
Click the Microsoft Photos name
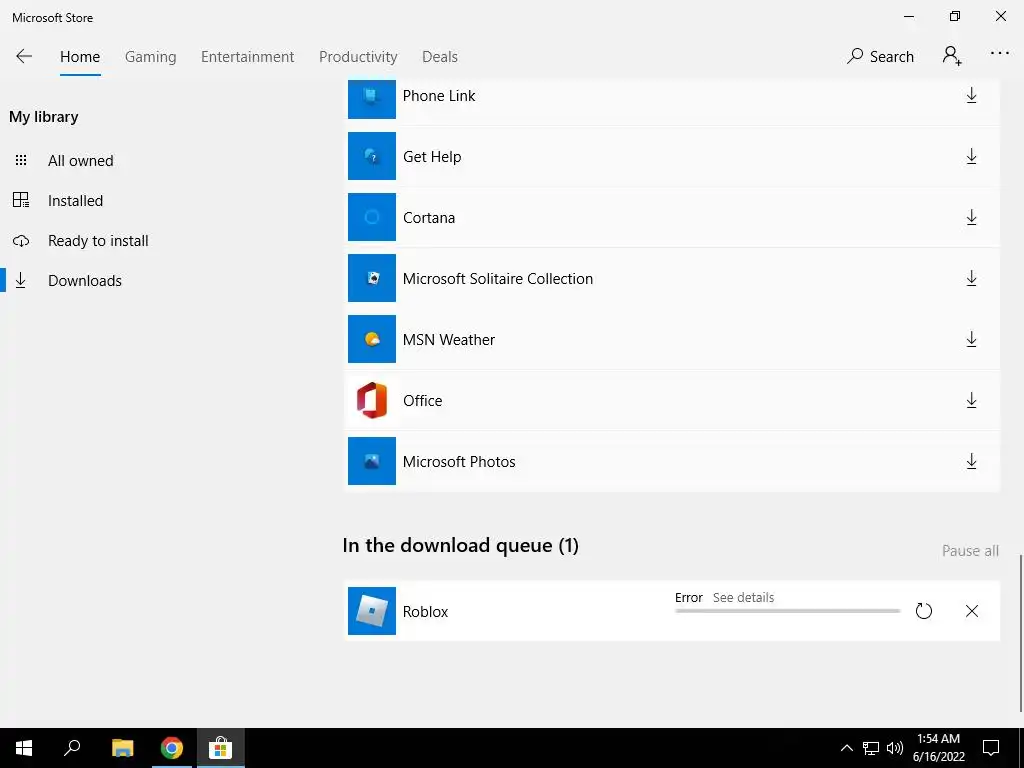click(x=459, y=462)
